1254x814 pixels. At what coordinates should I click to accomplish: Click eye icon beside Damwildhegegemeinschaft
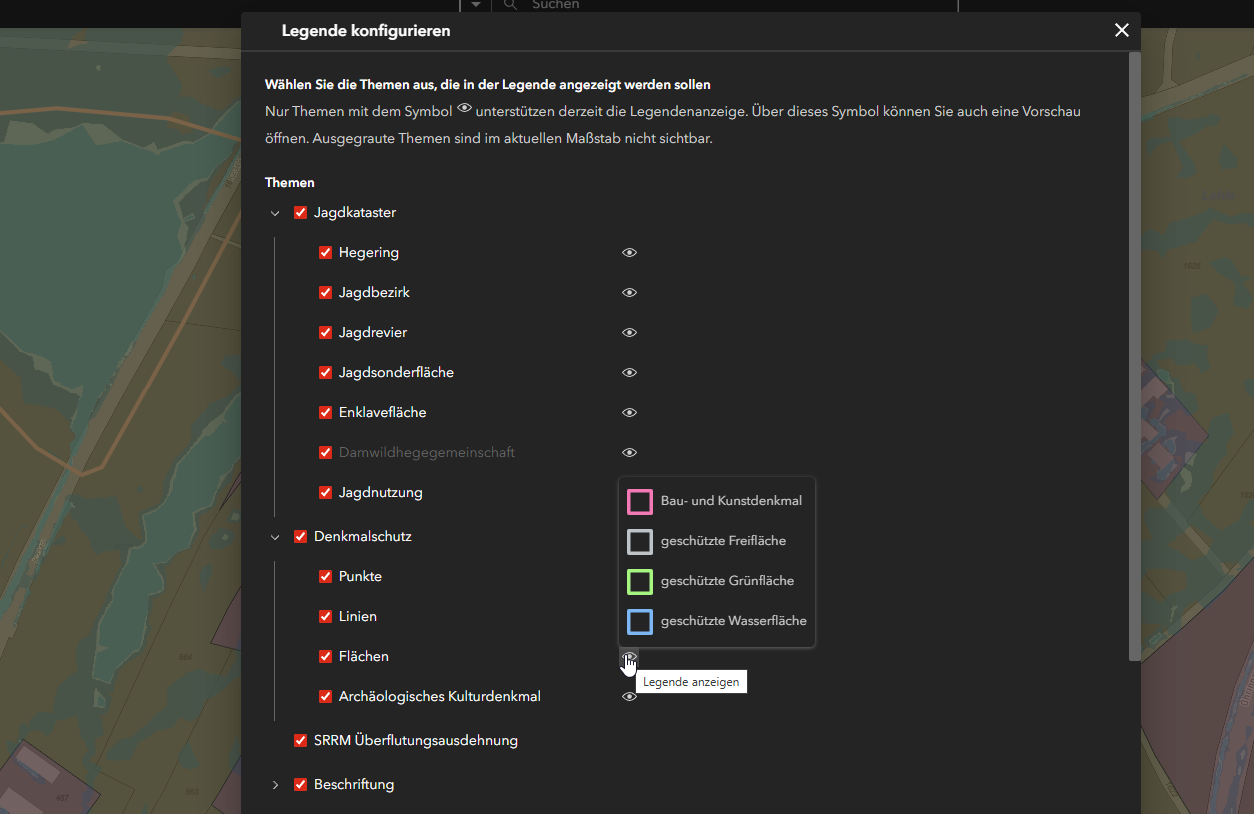click(629, 453)
